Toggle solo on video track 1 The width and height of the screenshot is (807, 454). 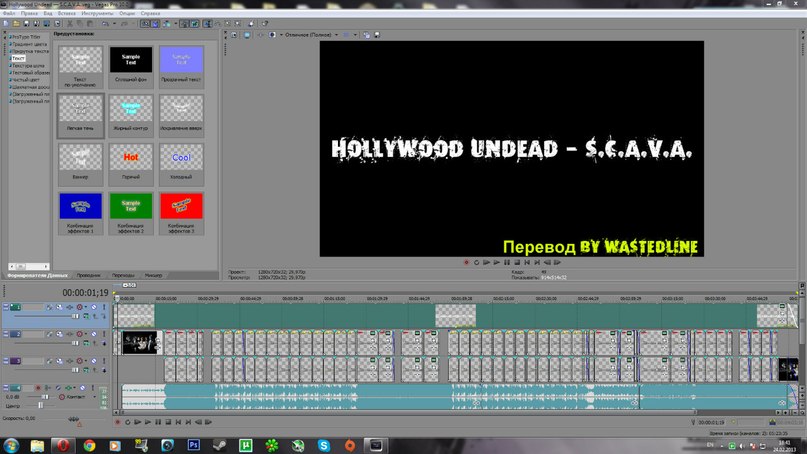click(x=104, y=307)
